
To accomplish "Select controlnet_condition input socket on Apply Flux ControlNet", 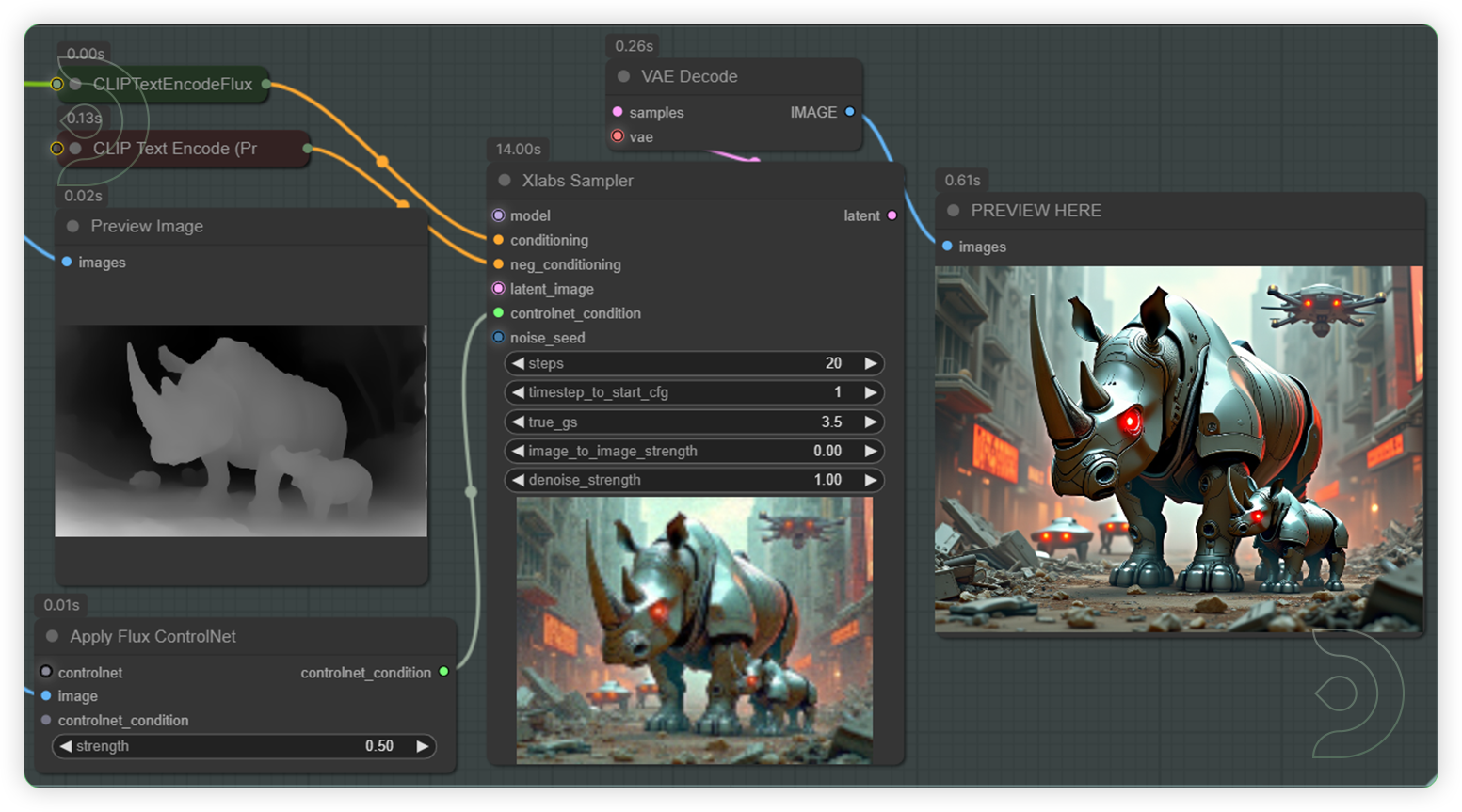I will pyautogui.click(x=46, y=721).
